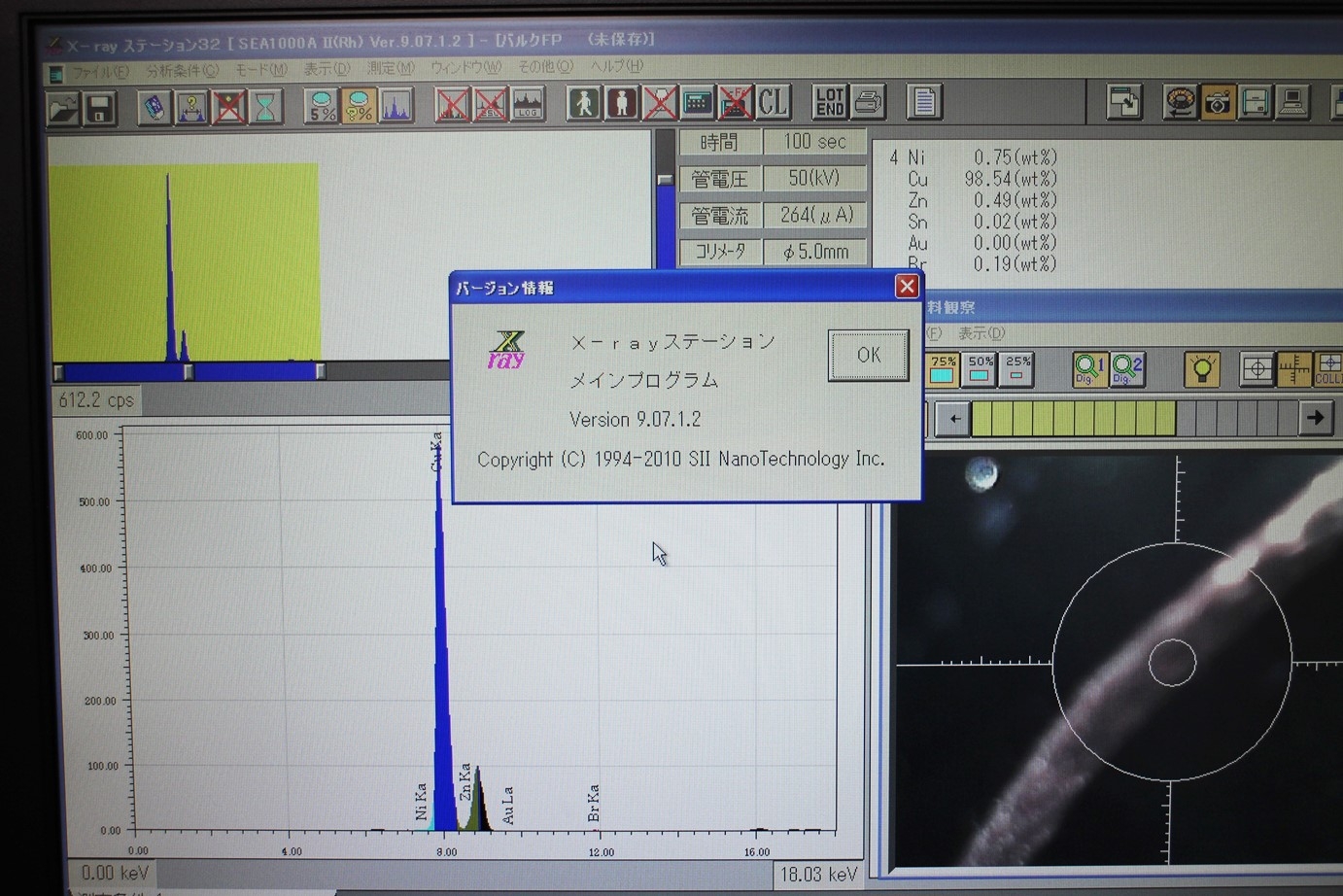The height and width of the screenshot is (896, 1343).
Task: Open the 測定(M) menu
Action: click(x=391, y=68)
